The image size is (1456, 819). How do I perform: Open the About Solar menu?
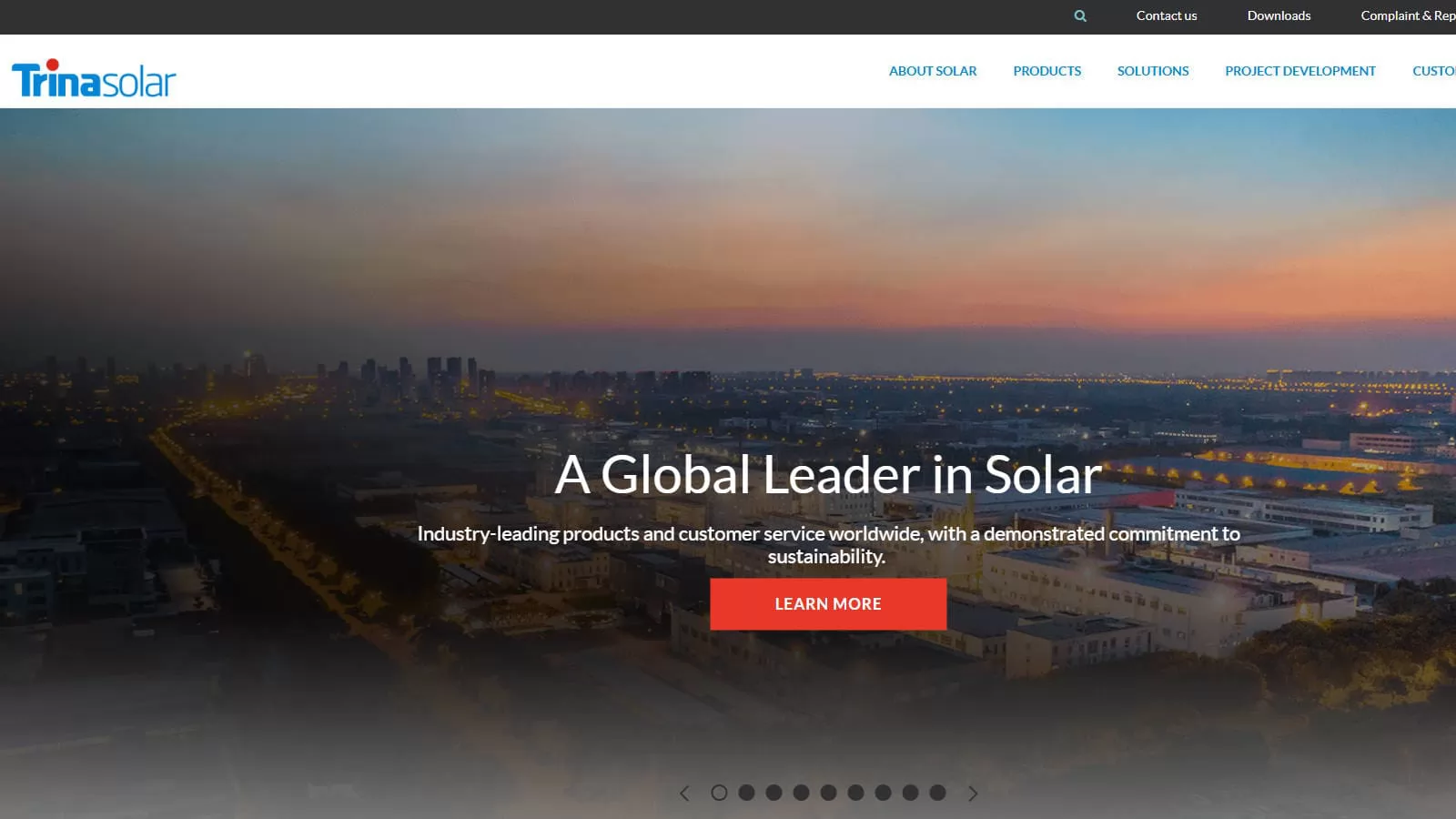[x=933, y=71]
